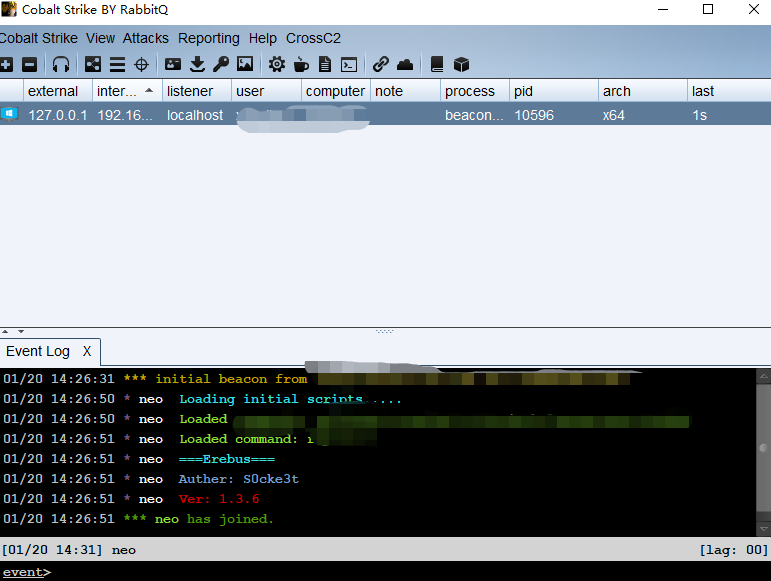This screenshot has height=581, width=771.
Task: Click the headphones Listeners icon
Action: coord(62,65)
